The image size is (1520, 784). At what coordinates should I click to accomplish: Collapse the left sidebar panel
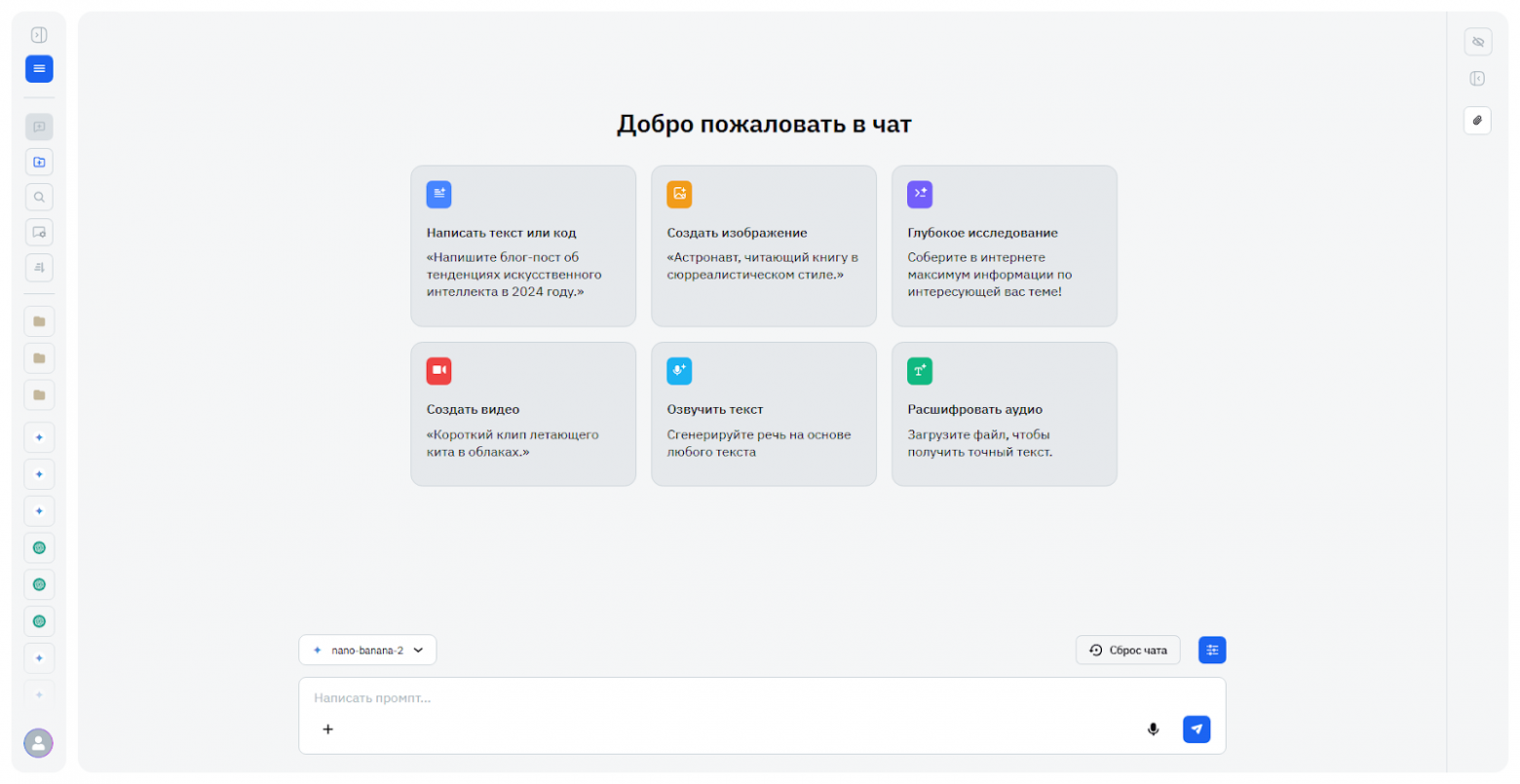(x=39, y=33)
